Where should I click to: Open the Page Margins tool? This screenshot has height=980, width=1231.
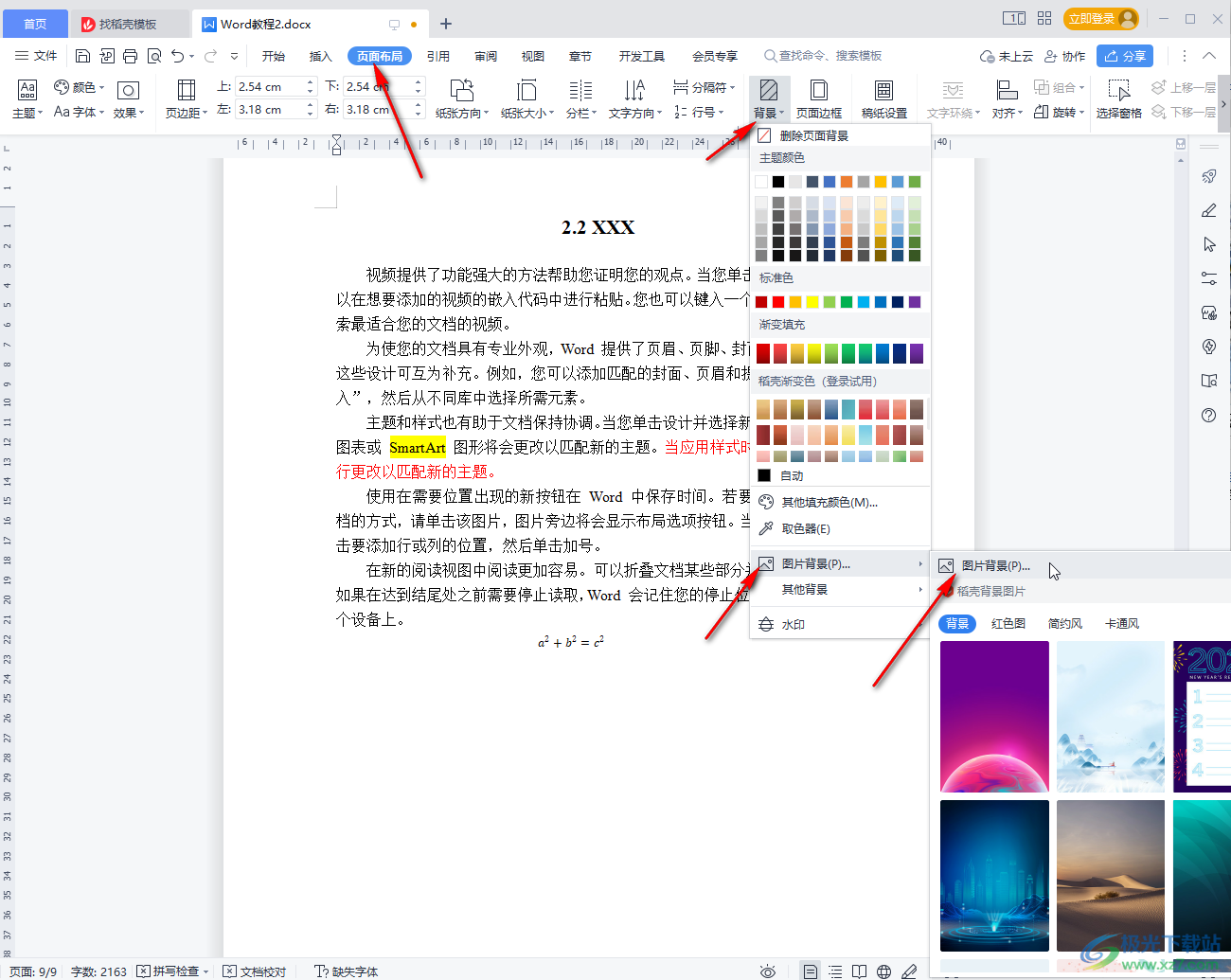coord(186,98)
